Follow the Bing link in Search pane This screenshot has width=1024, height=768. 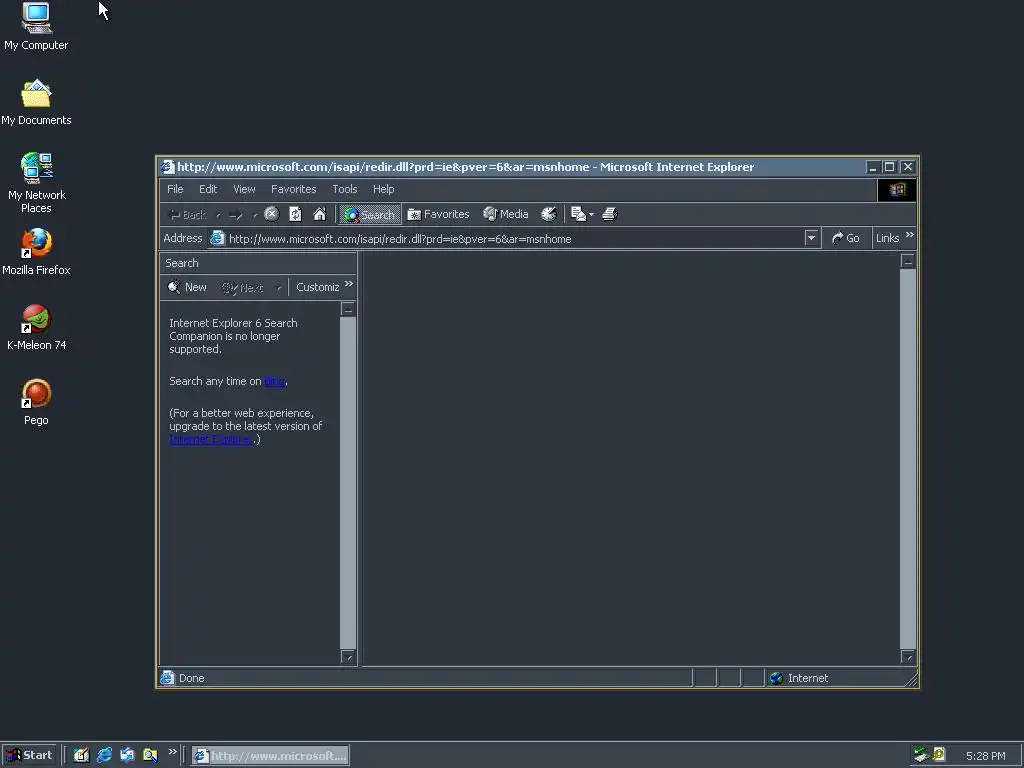[274, 381]
